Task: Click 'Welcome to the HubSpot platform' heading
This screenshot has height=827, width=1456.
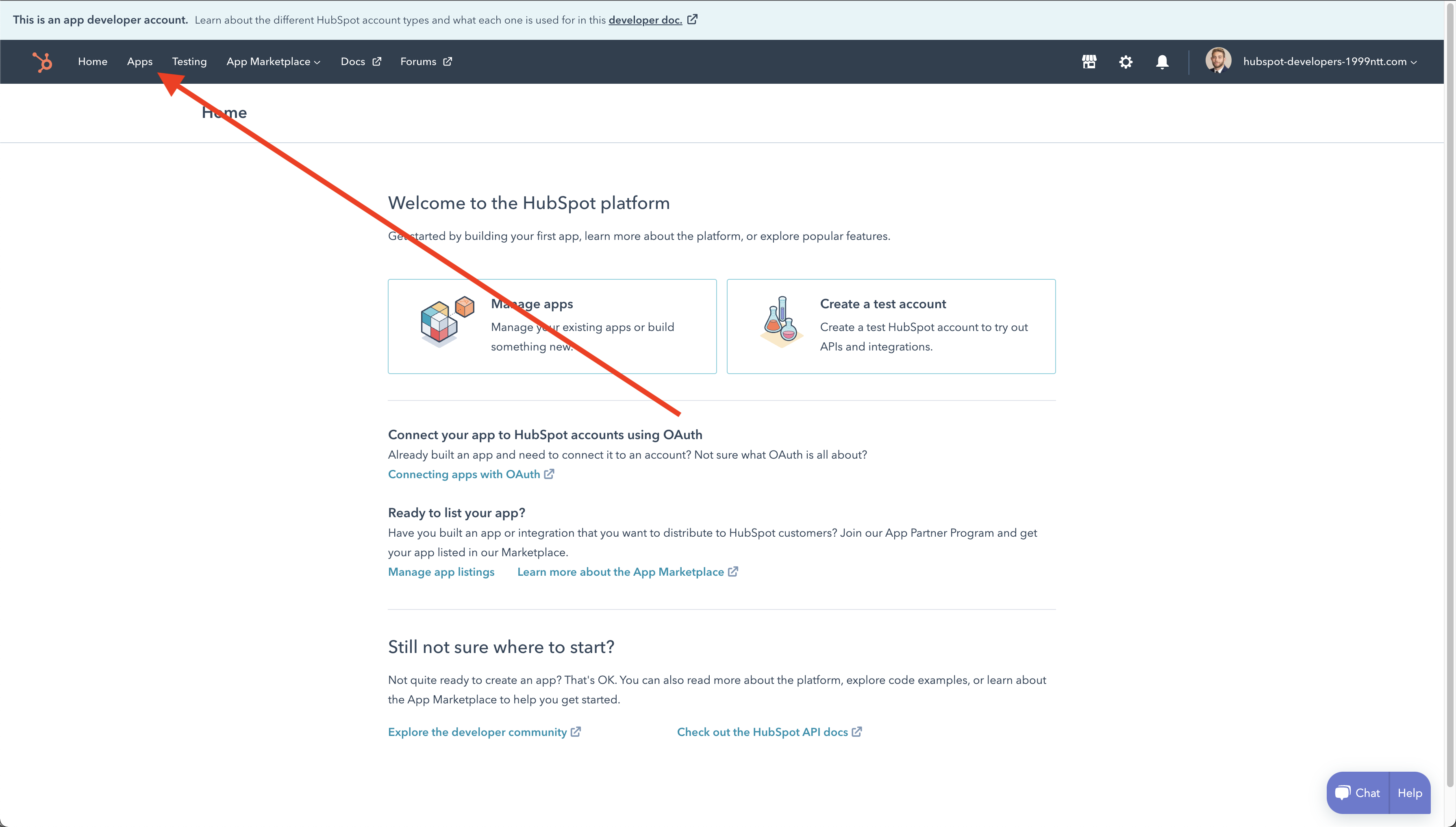Action: coord(529,203)
